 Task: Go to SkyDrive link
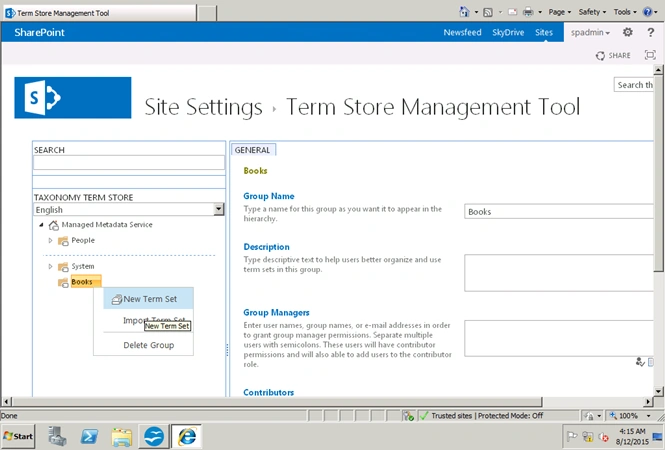pyautogui.click(x=508, y=32)
